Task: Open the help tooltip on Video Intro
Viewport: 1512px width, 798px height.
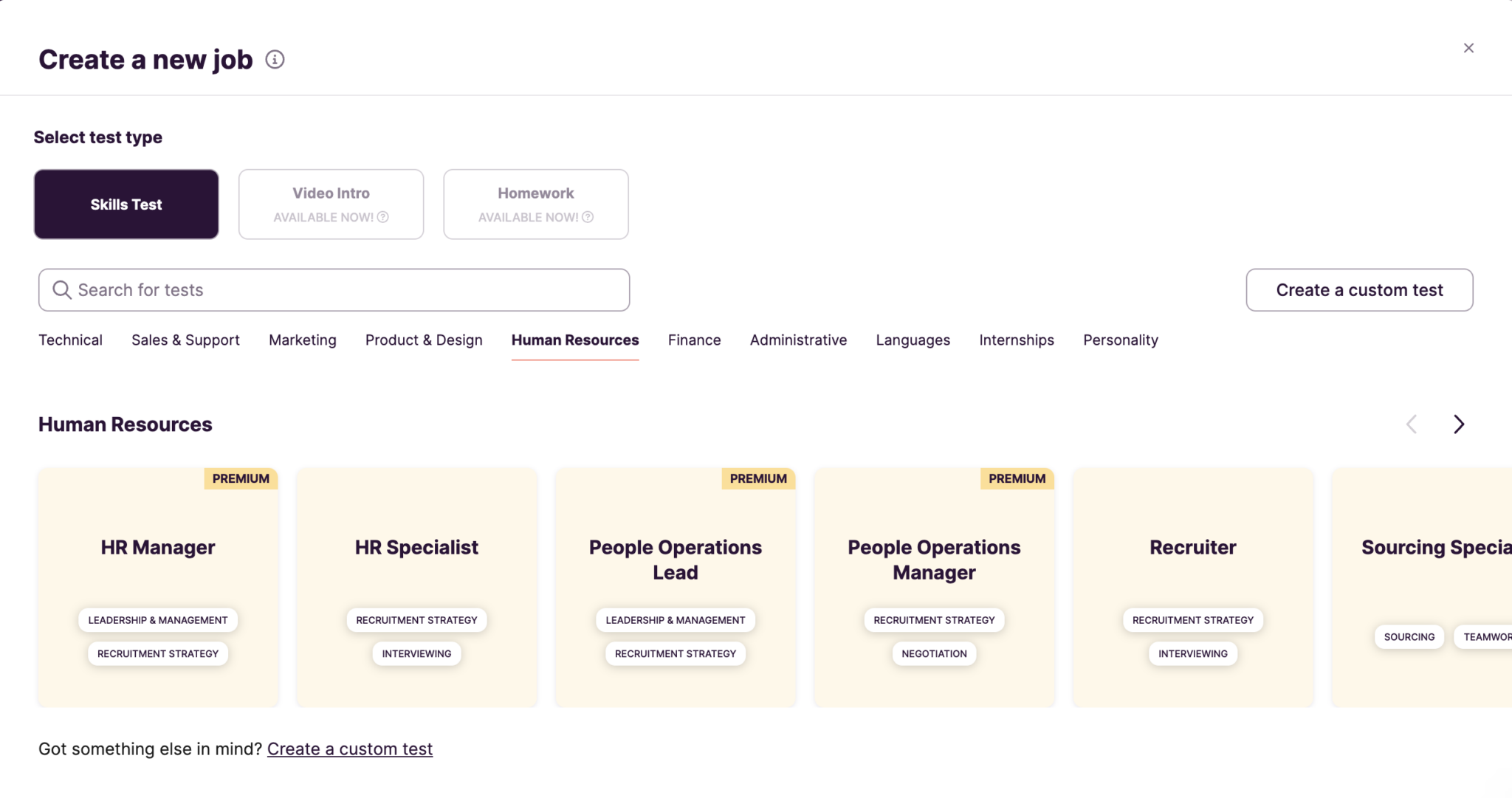Action: tap(382, 217)
